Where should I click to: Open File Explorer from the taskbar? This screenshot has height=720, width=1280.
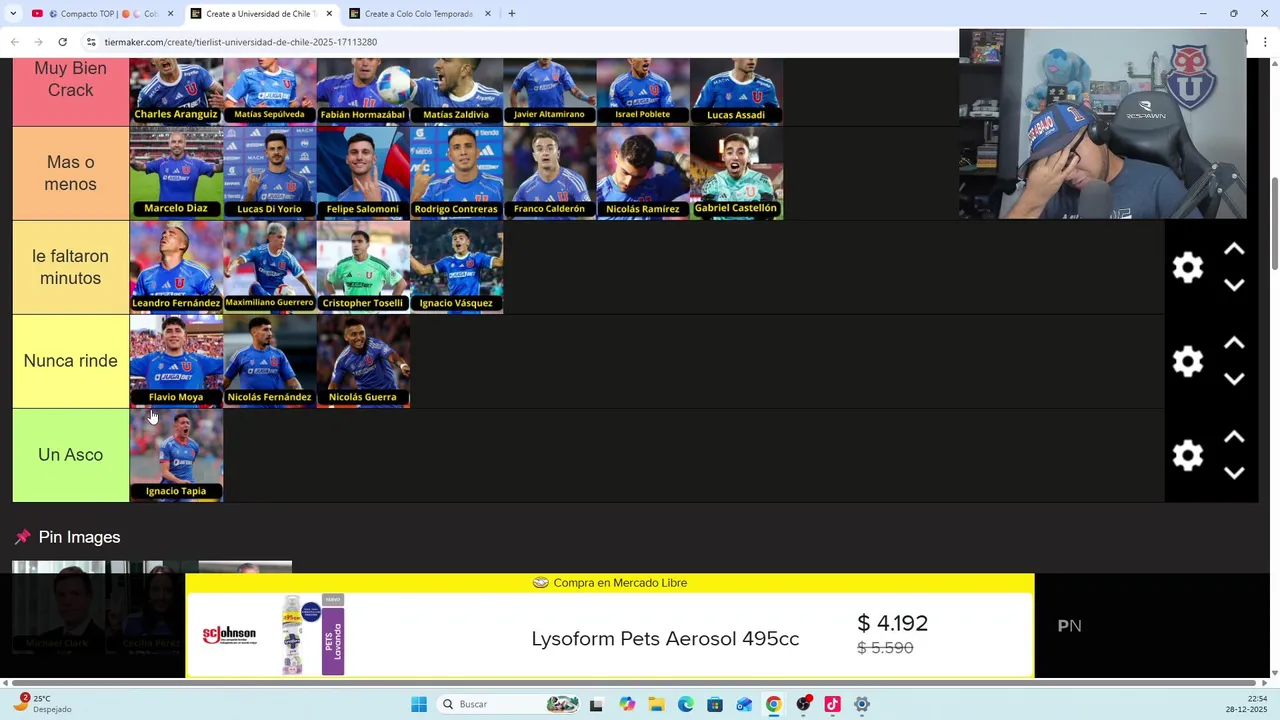point(656,704)
